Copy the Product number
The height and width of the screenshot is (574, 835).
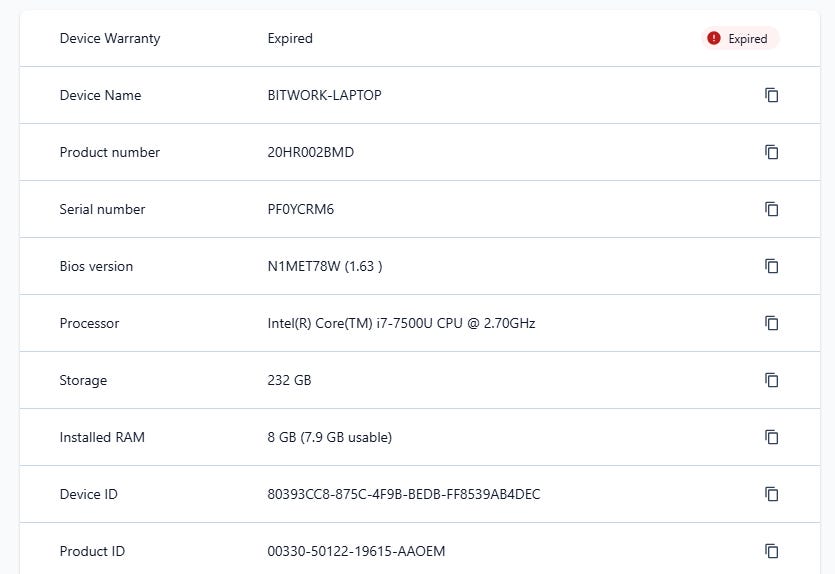[771, 152]
